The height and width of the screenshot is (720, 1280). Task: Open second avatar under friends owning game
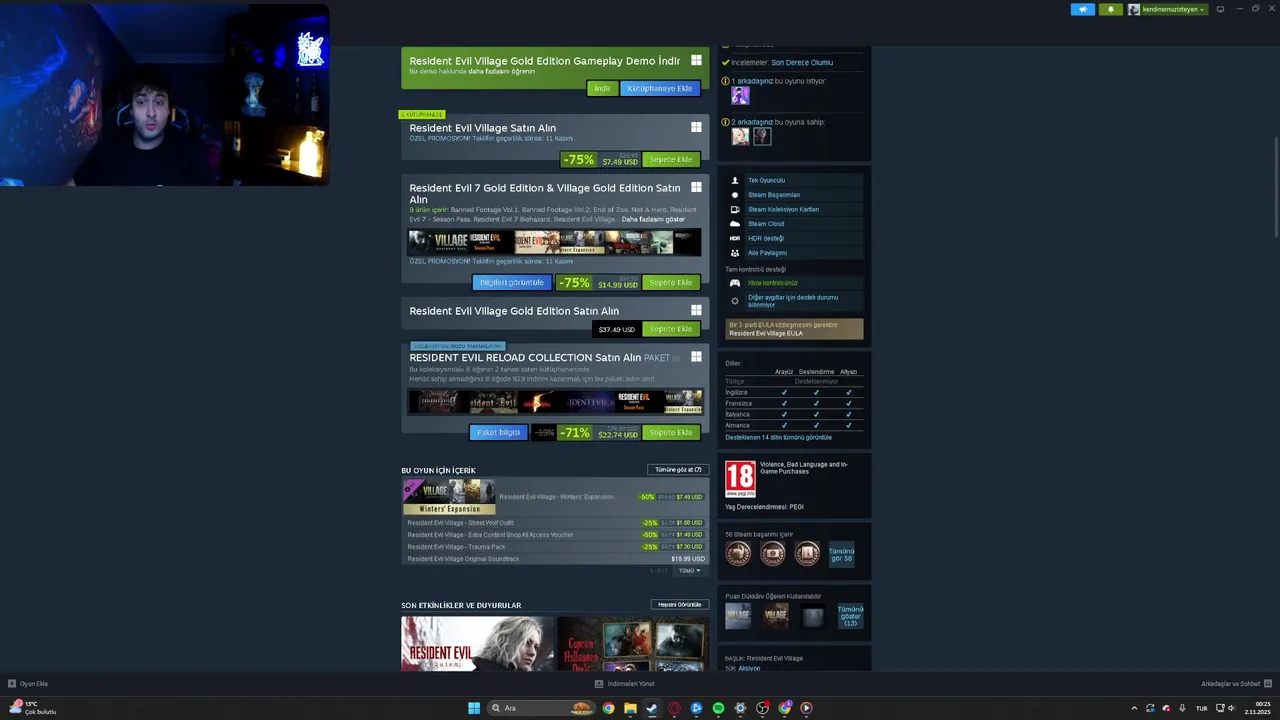[x=762, y=136]
